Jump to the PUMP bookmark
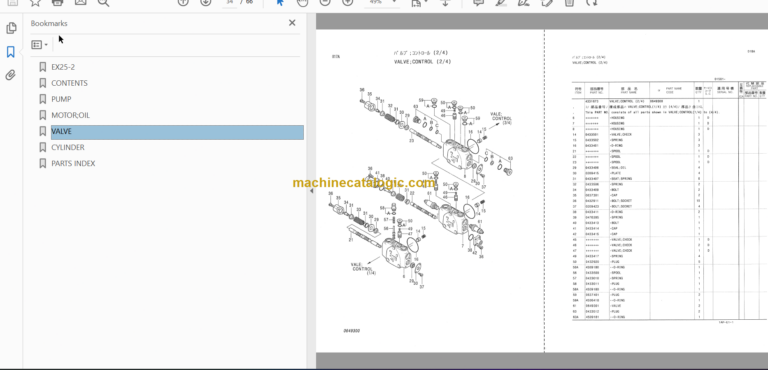 pos(61,99)
